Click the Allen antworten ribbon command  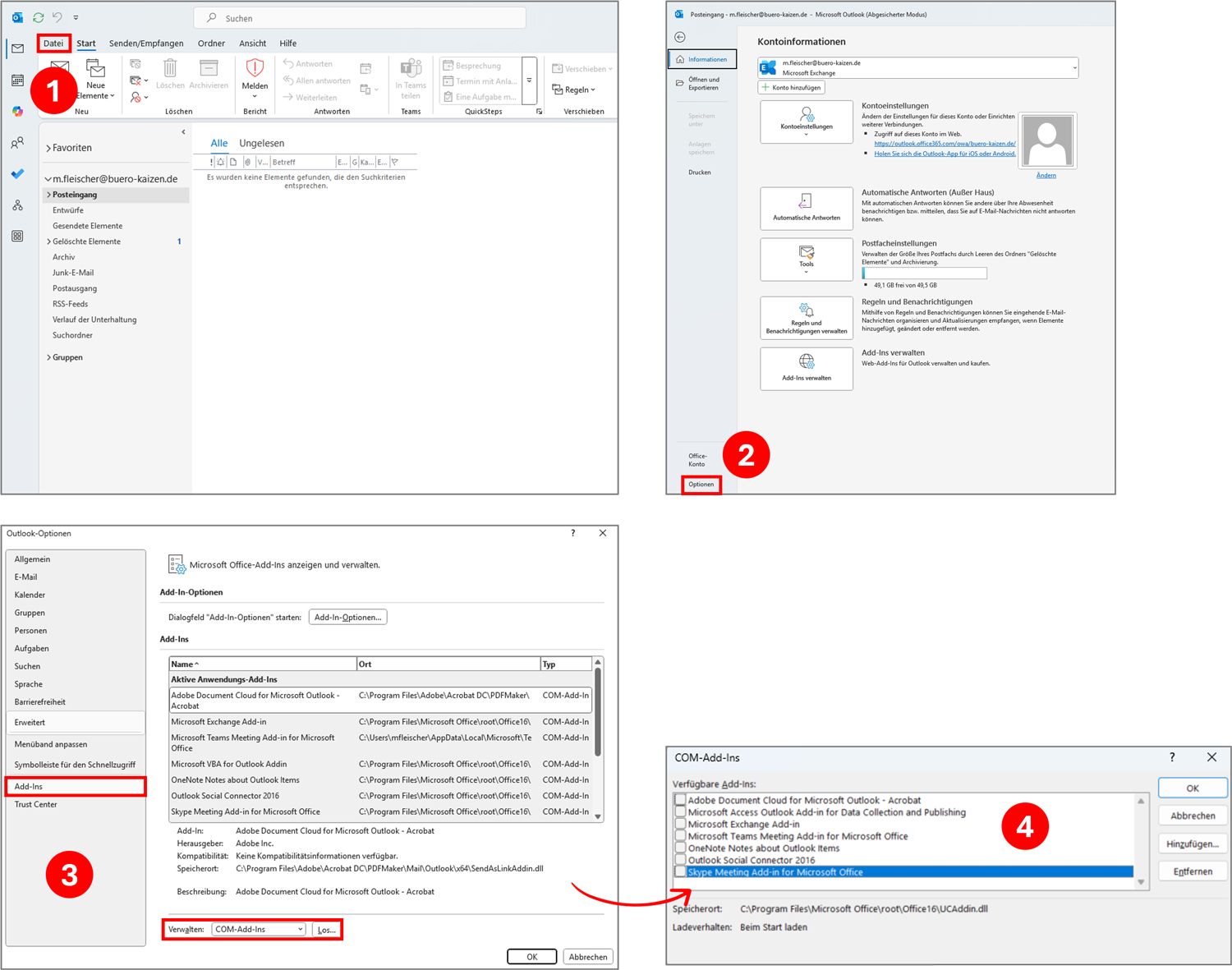coord(317,80)
